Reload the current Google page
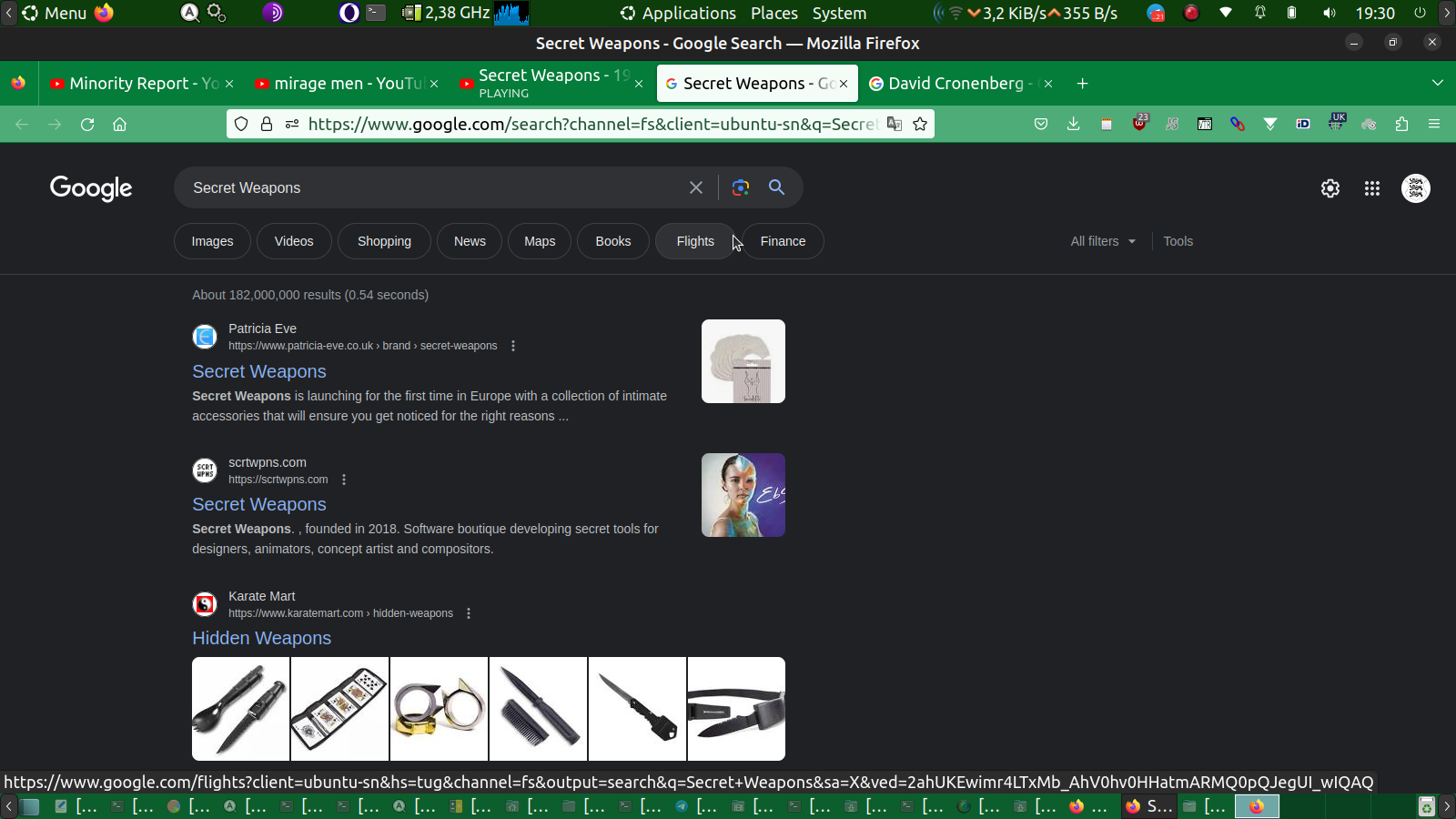This screenshot has height=819, width=1456. [x=87, y=125]
